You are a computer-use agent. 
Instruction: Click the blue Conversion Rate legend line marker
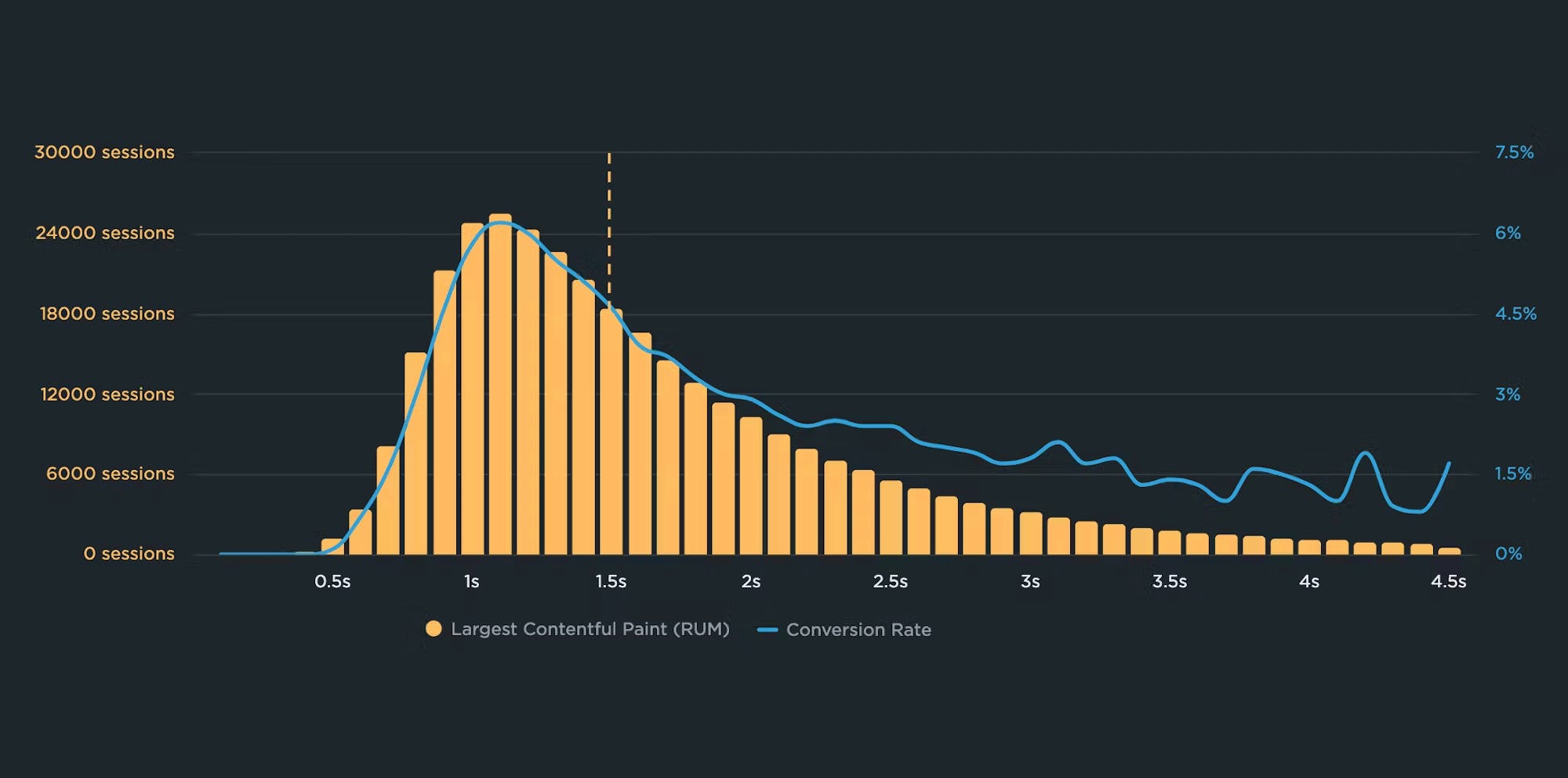[x=768, y=630]
